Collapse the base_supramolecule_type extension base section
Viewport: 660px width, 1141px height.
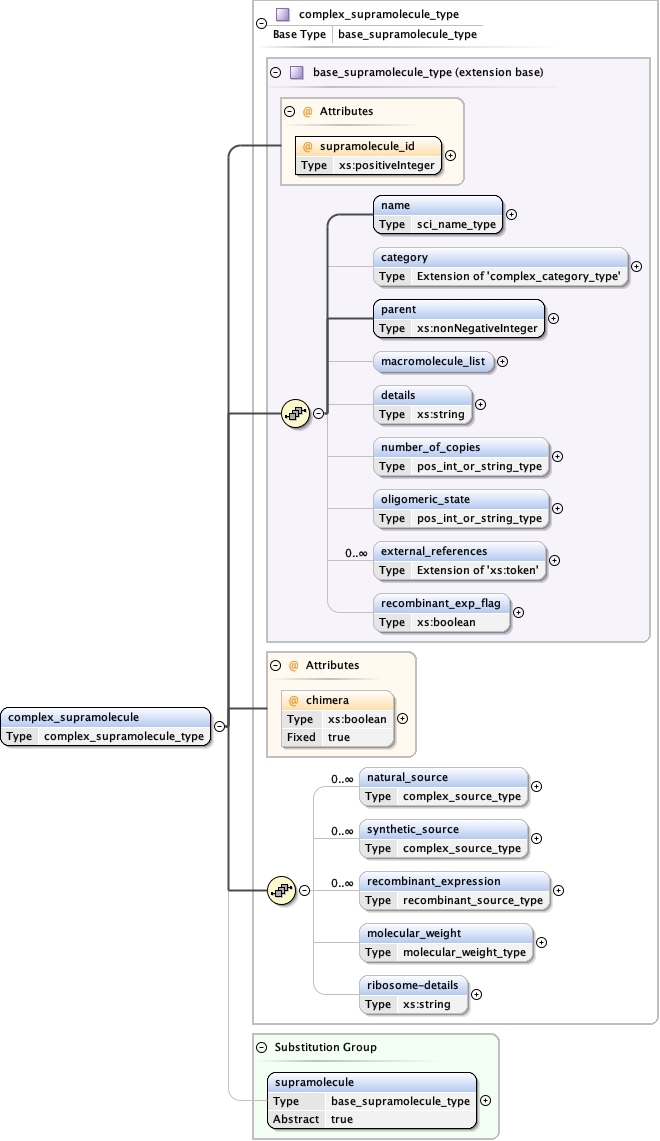pos(275,73)
